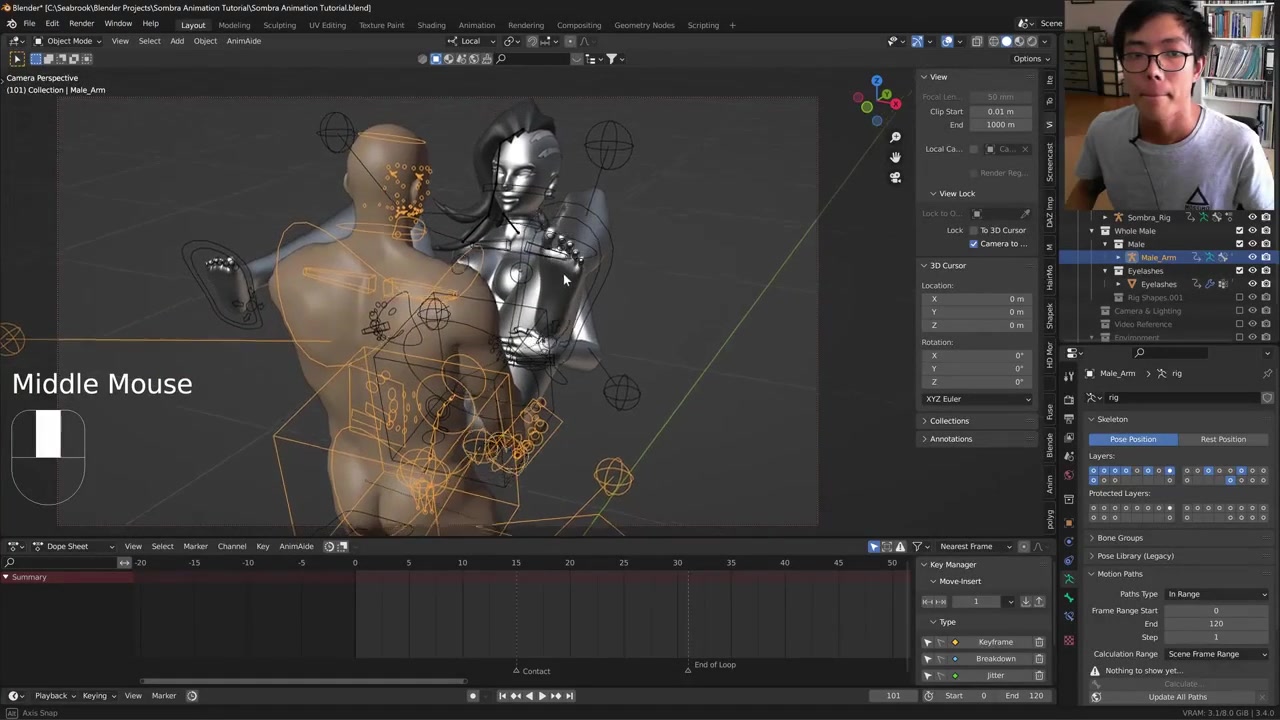Click the Contact timeline marker
1280x720 pixels.
[x=517, y=671]
